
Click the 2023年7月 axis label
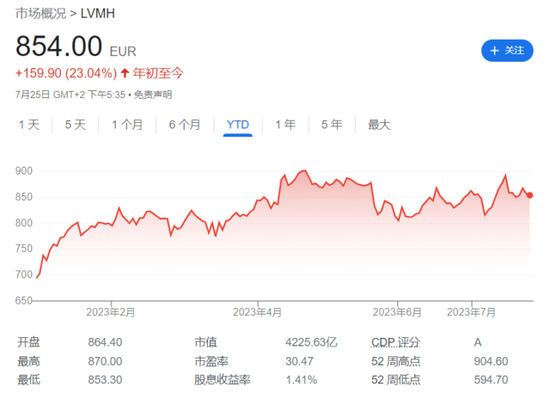click(x=471, y=312)
